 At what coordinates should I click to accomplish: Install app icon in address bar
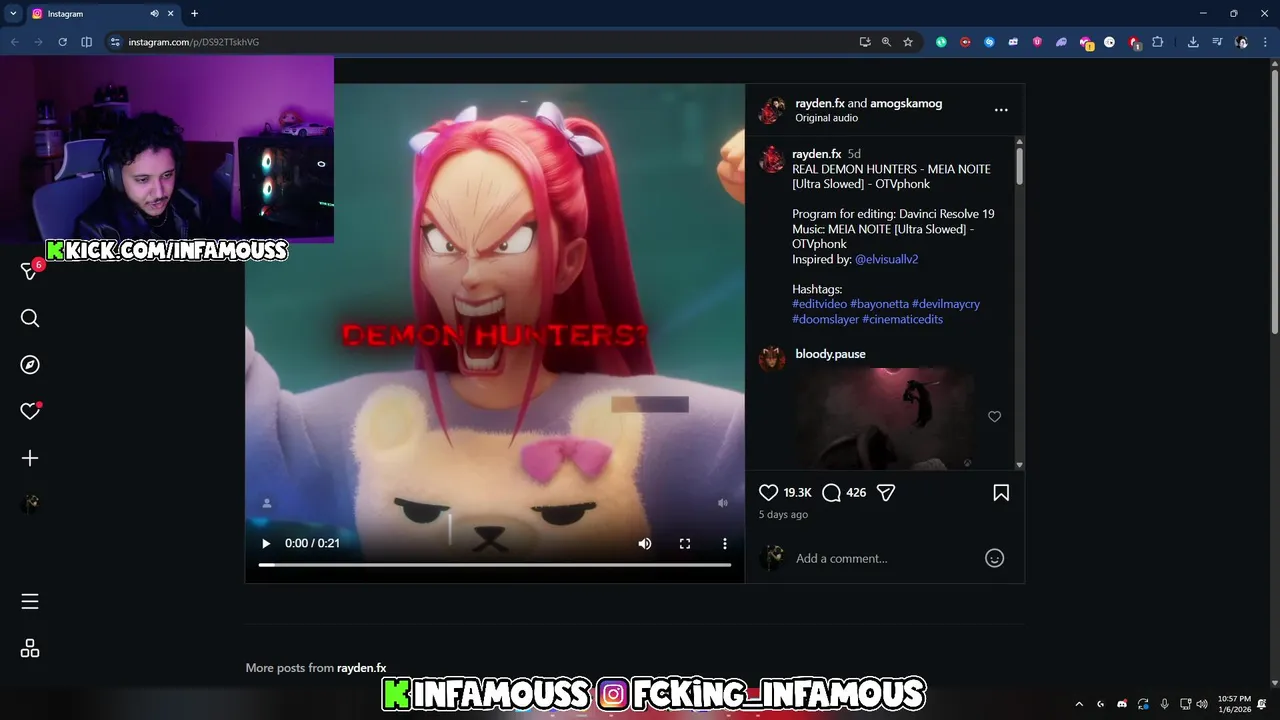click(865, 42)
